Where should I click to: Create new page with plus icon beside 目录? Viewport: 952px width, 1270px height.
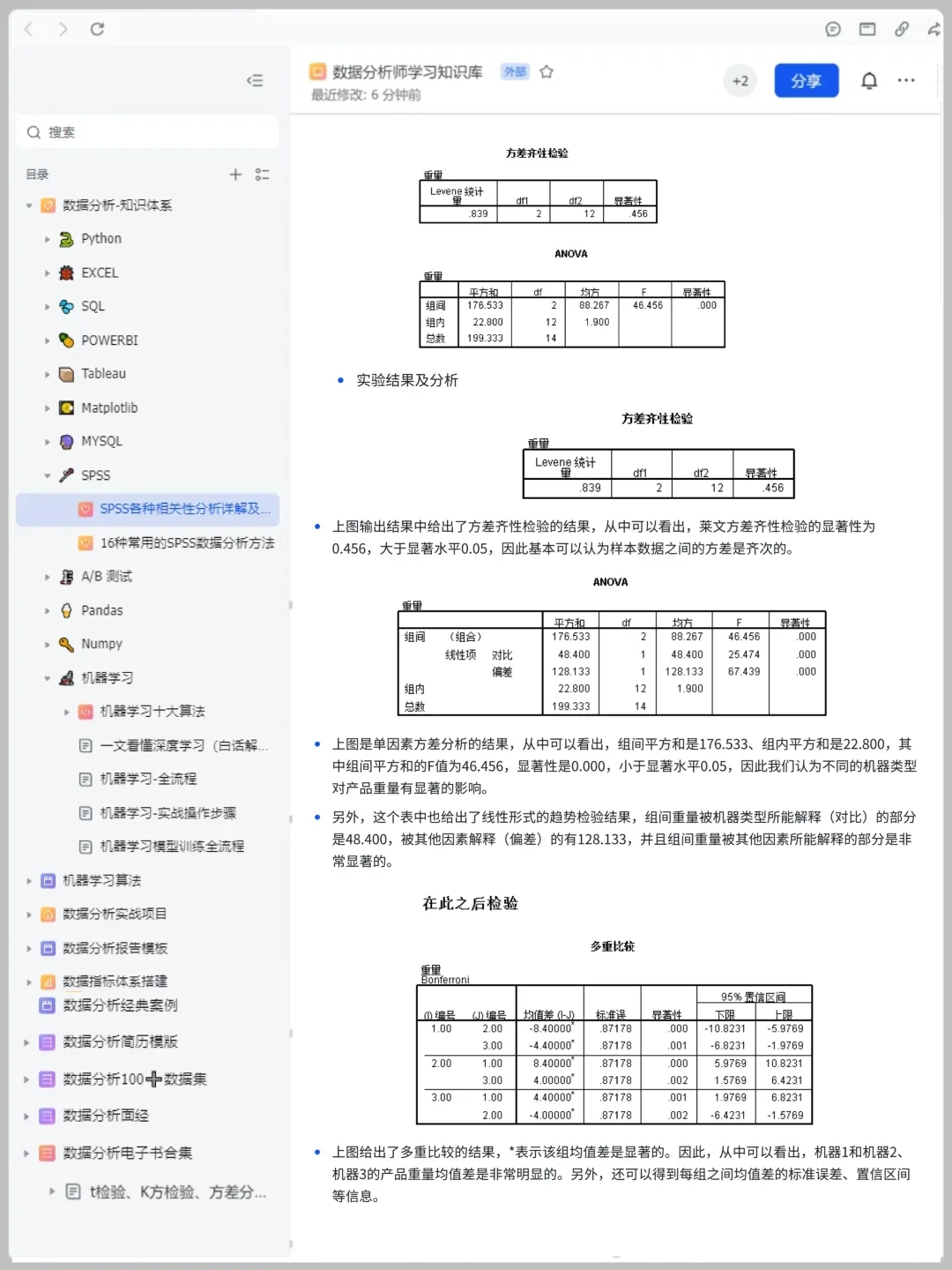235,175
